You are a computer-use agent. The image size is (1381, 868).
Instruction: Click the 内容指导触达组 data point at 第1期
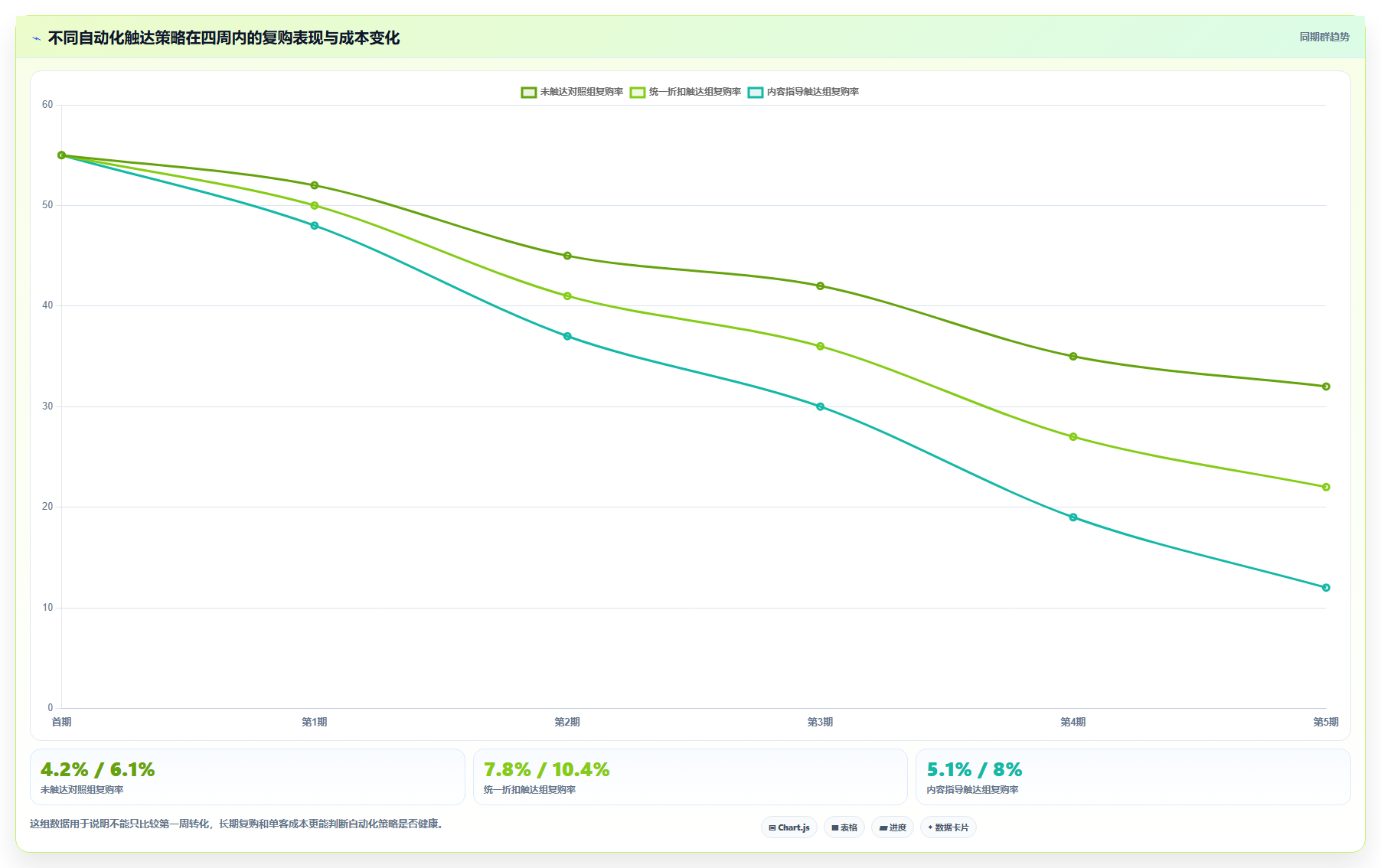(x=315, y=226)
